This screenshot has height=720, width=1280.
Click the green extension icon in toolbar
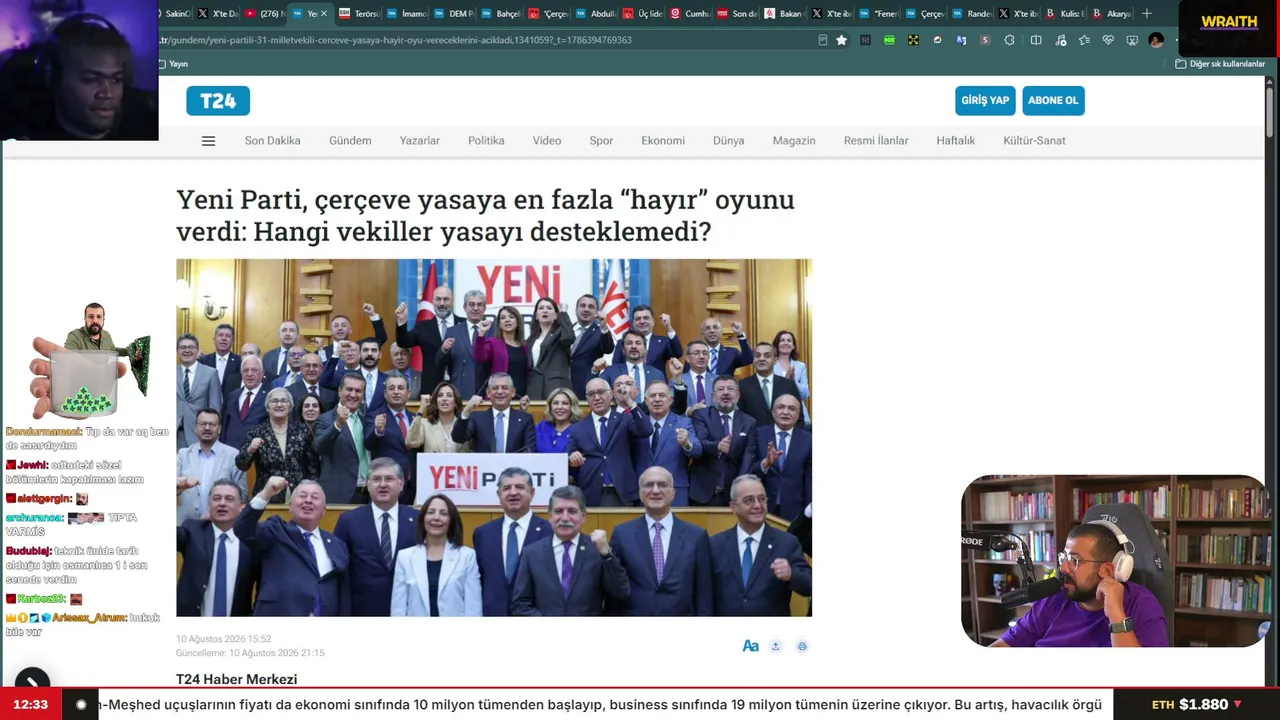[889, 40]
